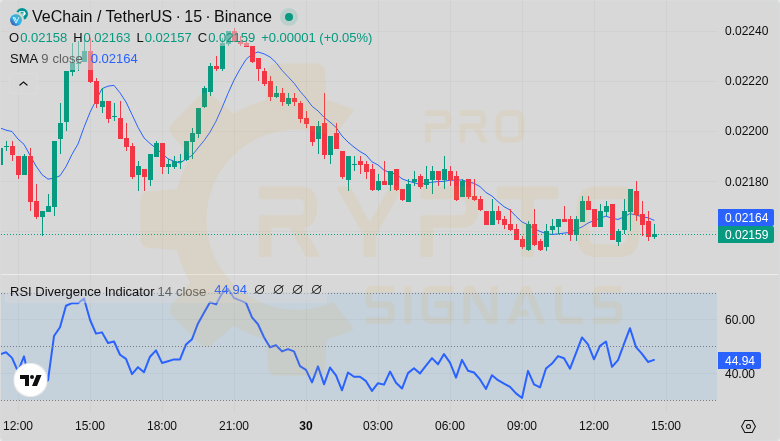The width and height of the screenshot is (780, 441).
Task: Click the green 0.02159 current price label
Action: (x=746, y=235)
